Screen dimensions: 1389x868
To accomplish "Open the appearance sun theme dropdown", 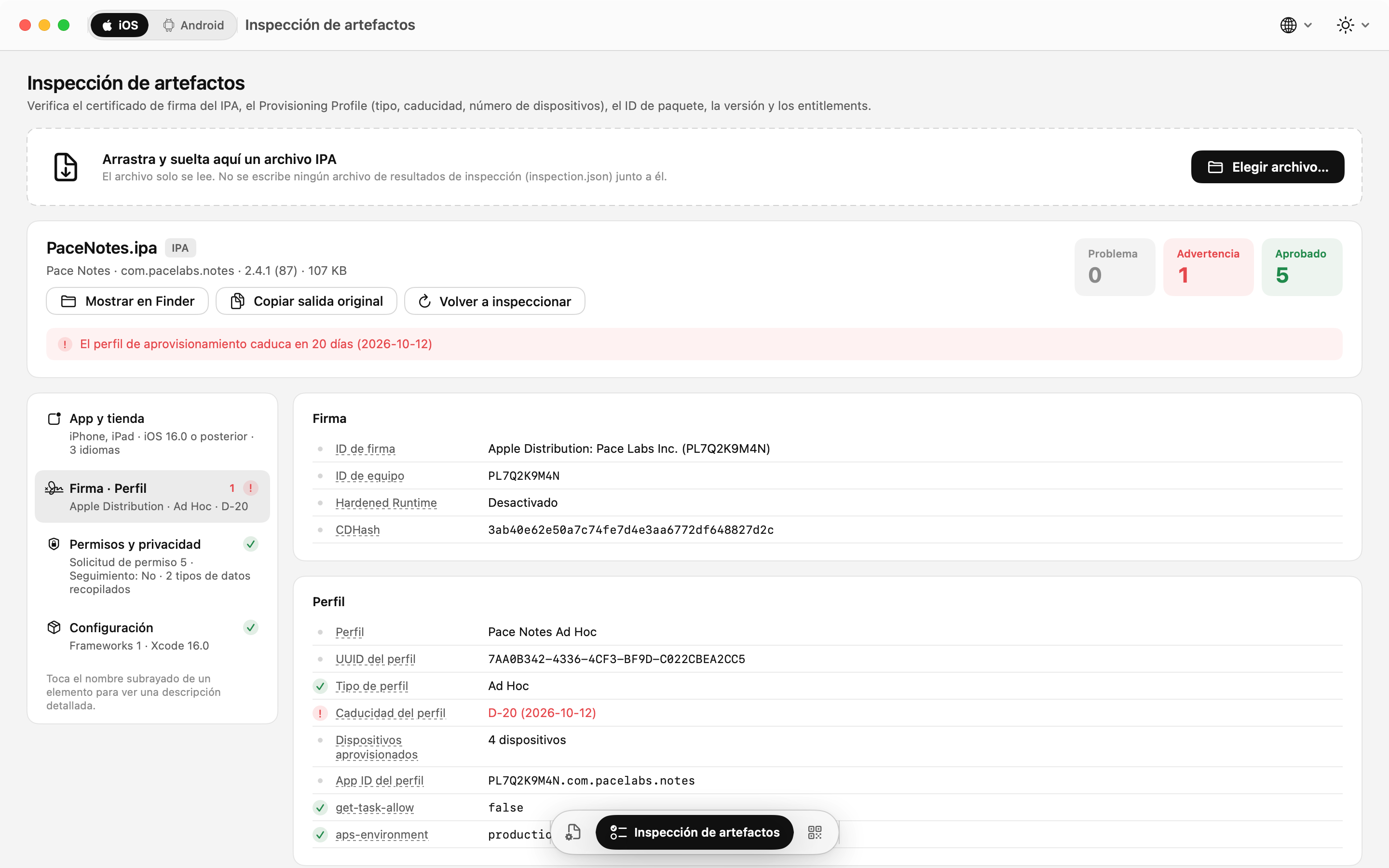I will (x=1353, y=25).
